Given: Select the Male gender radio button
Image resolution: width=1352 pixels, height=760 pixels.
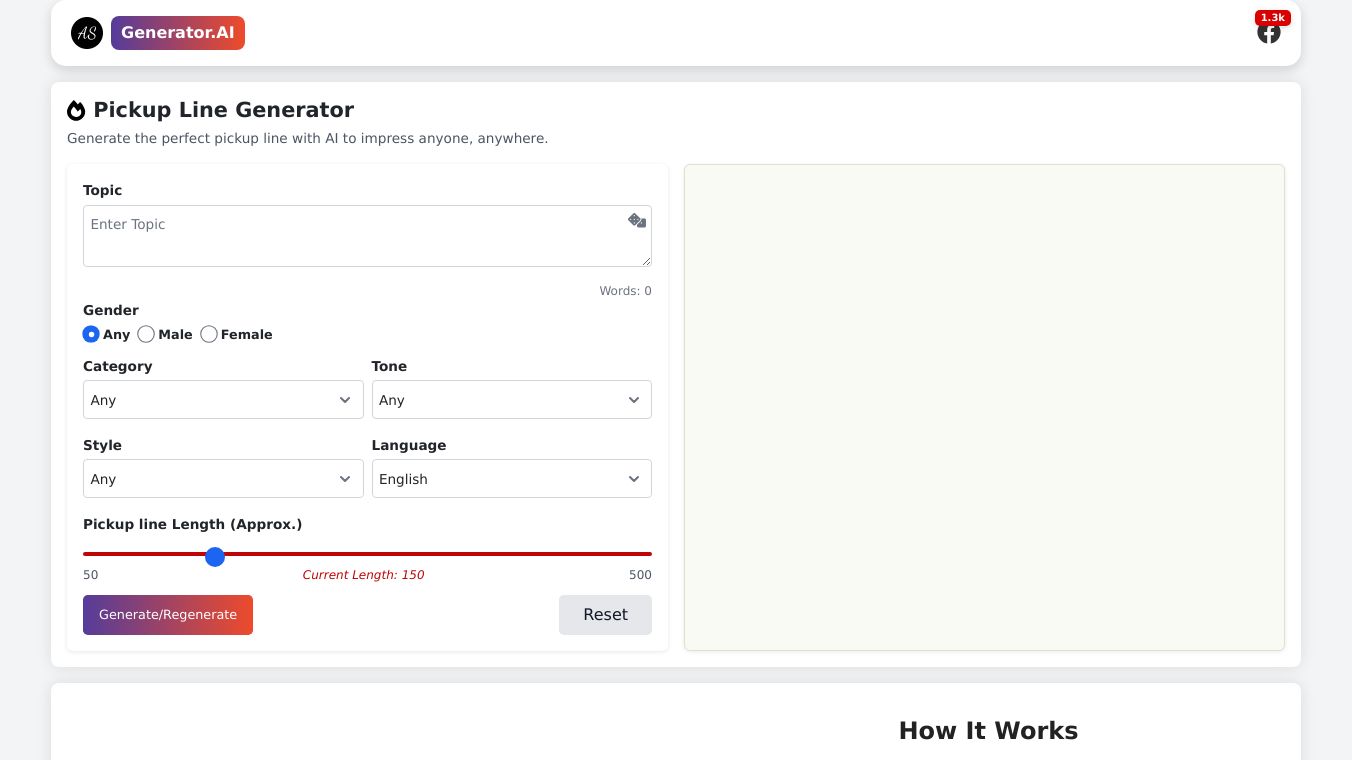Looking at the screenshot, I should pyautogui.click(x=146, y=334).
